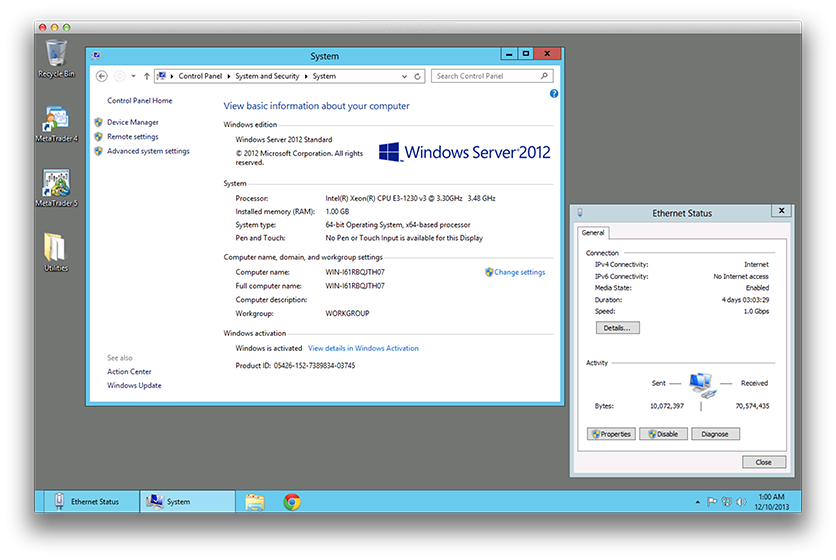Click the Diagnose button
The image size is (836, 560).
(x=715, y=434)
